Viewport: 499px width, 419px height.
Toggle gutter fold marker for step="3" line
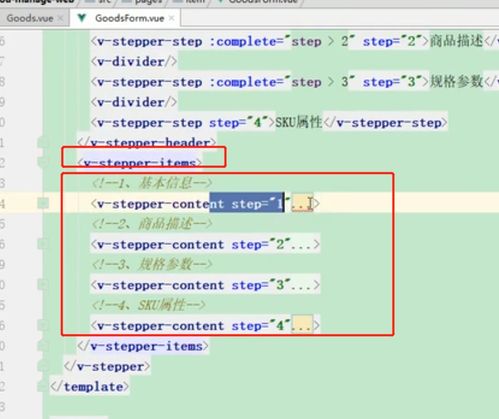click(x=43, y=285)
